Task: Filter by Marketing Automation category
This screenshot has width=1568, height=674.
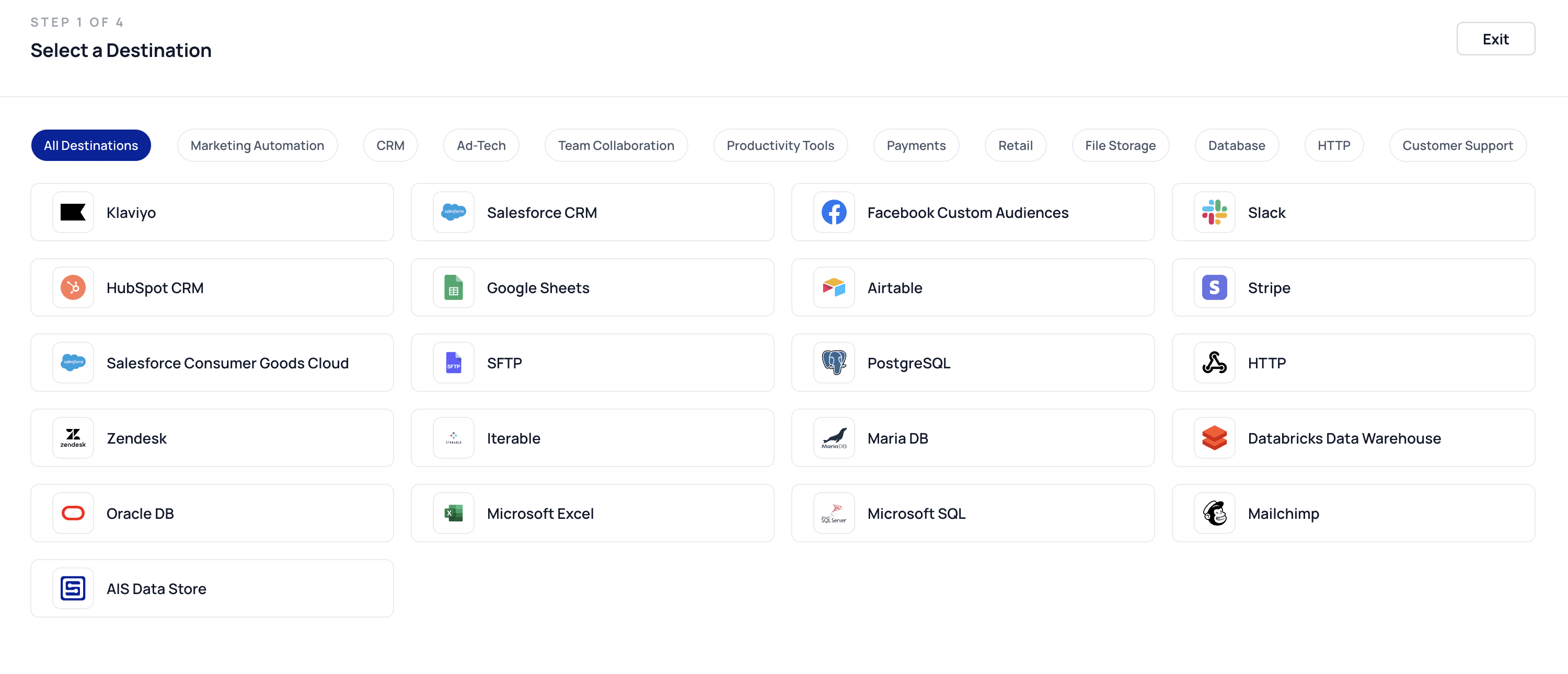Action: coord(257,145)
